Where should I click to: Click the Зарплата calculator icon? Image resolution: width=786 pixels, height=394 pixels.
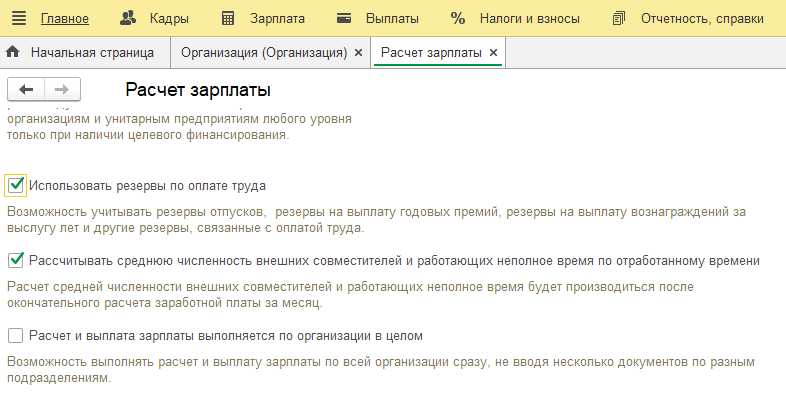228,19
